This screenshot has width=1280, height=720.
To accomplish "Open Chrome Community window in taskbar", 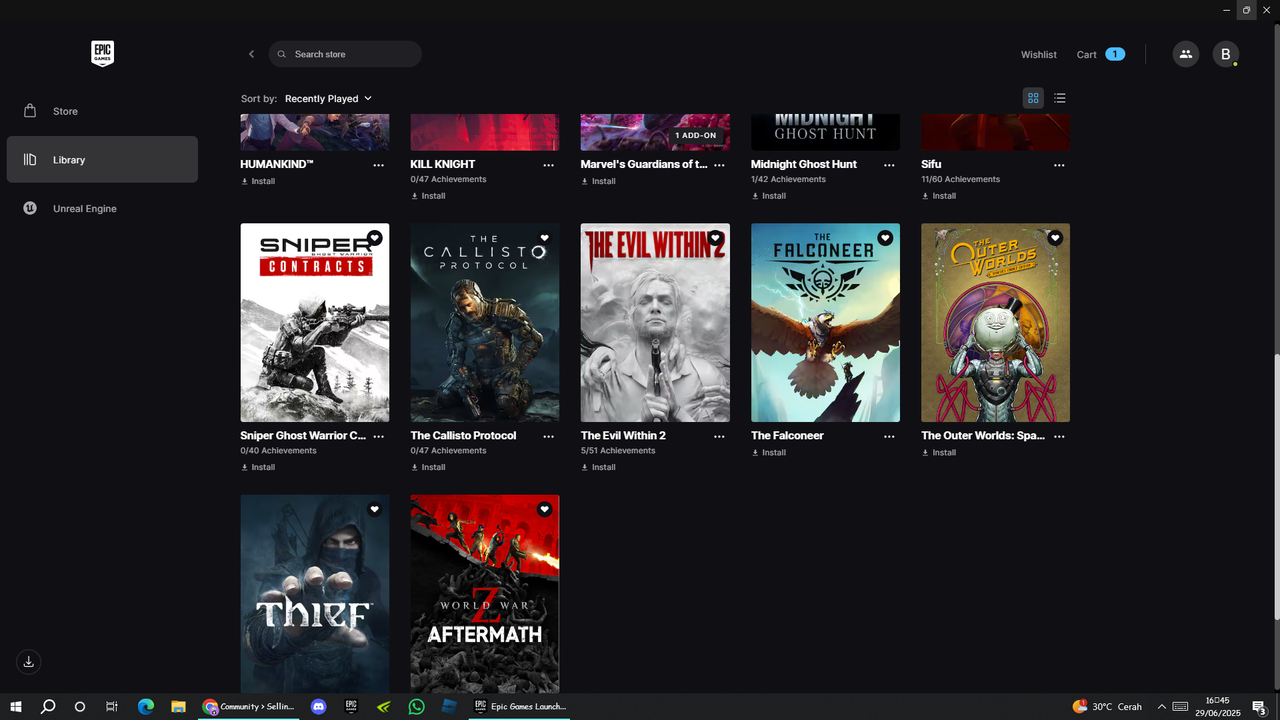I will [248, 707].
